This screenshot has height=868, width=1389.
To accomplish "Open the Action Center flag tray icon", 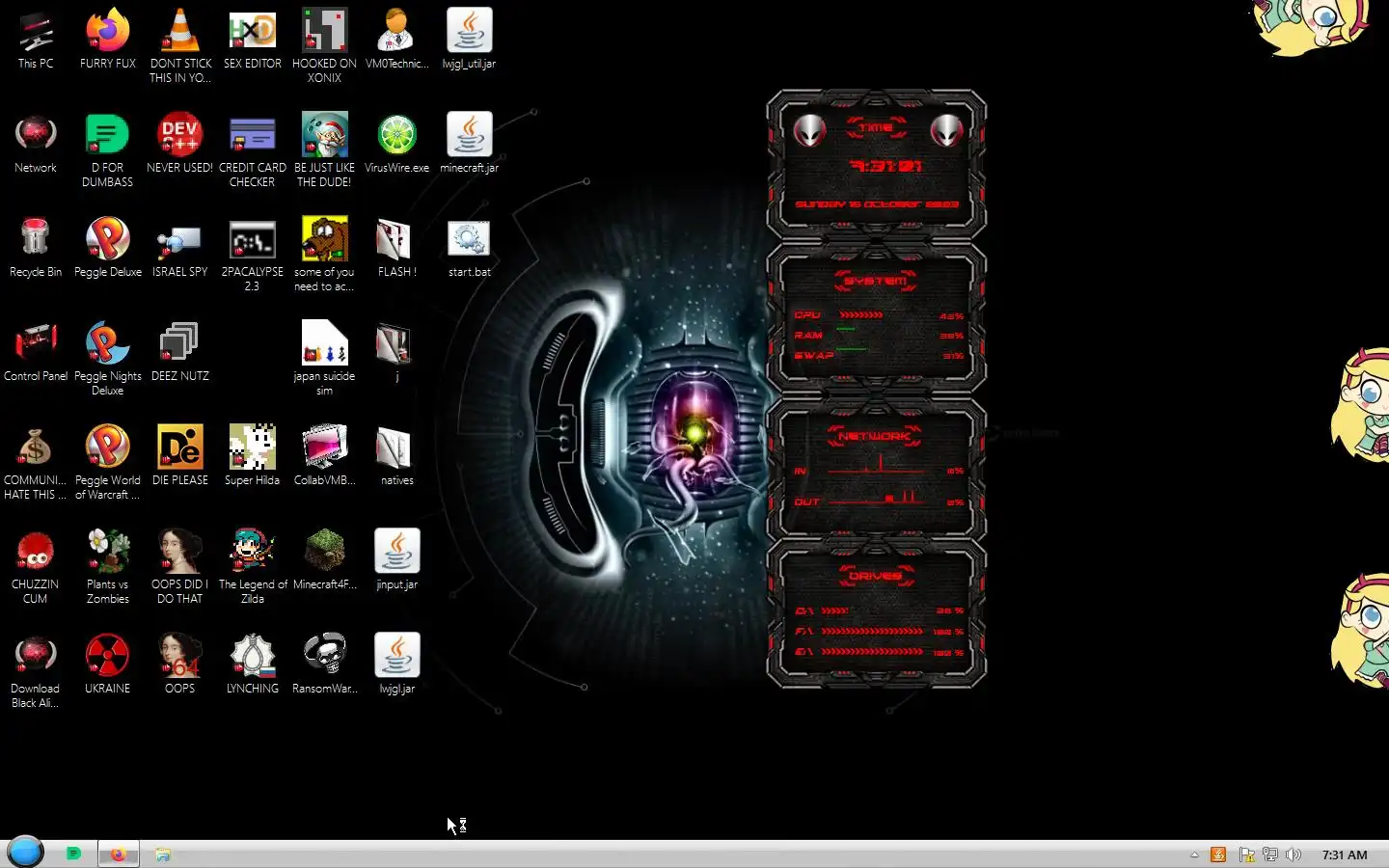I will point(1246,854).
